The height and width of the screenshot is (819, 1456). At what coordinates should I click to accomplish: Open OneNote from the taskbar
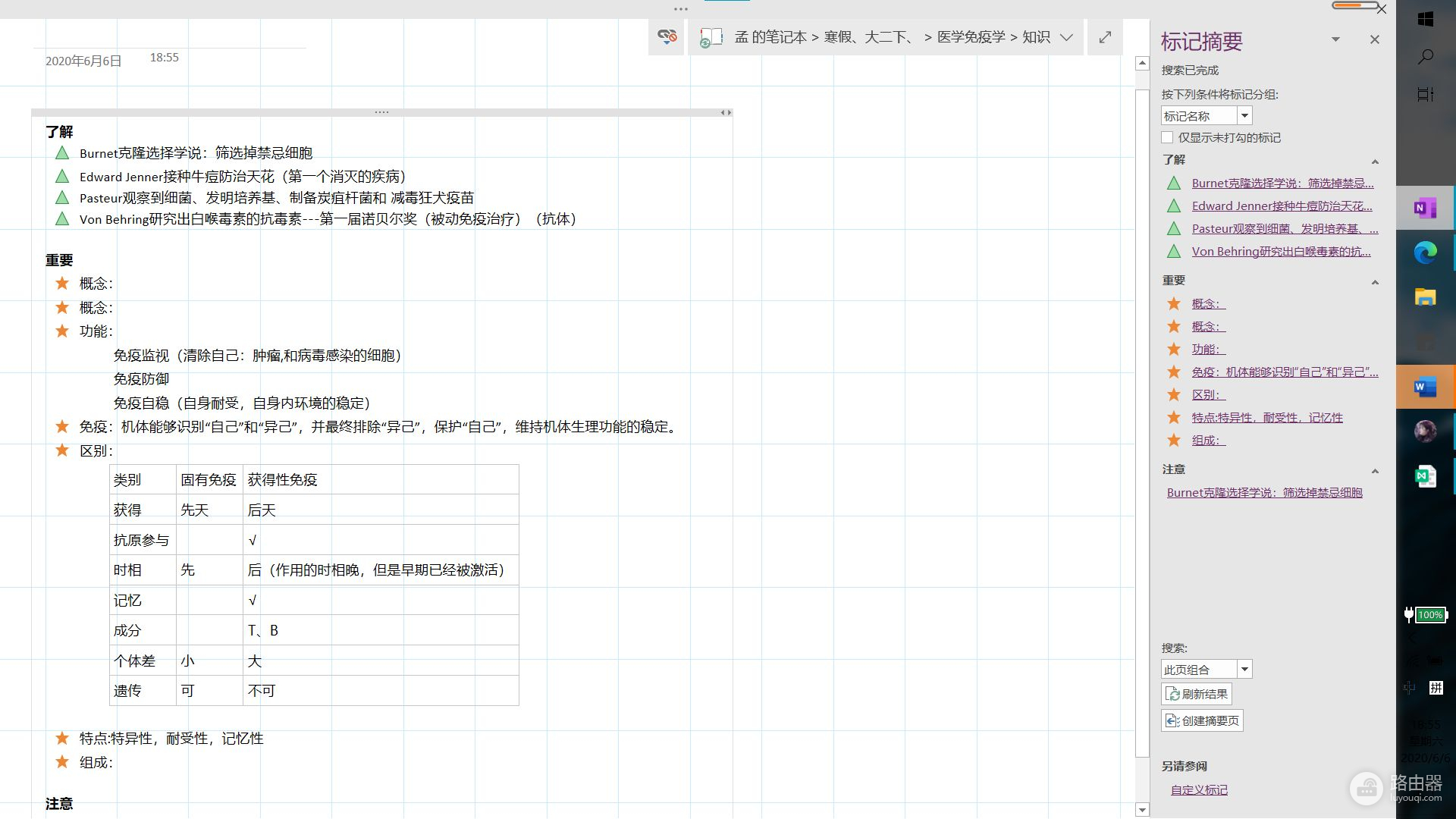(x=1425, y=208)
